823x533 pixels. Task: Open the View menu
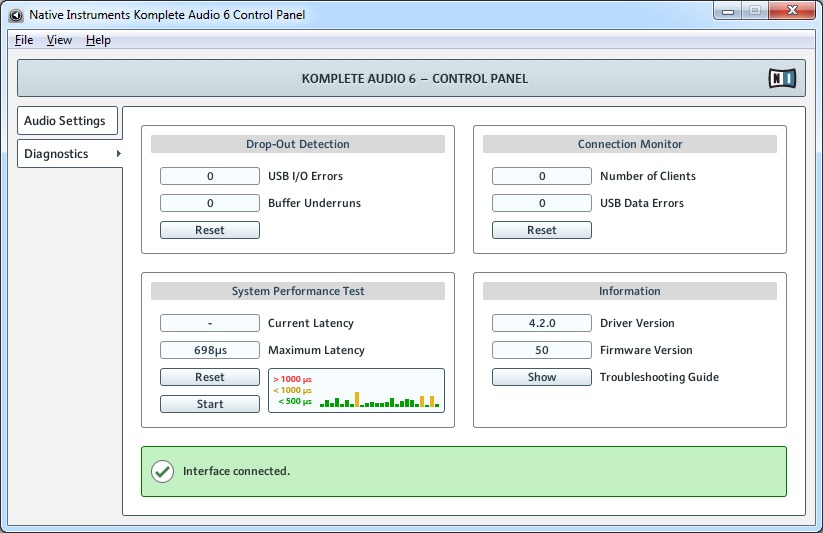coord(59,40)
